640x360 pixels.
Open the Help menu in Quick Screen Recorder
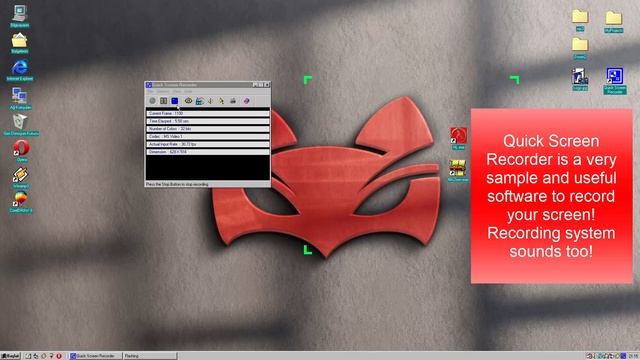(188, 91)
